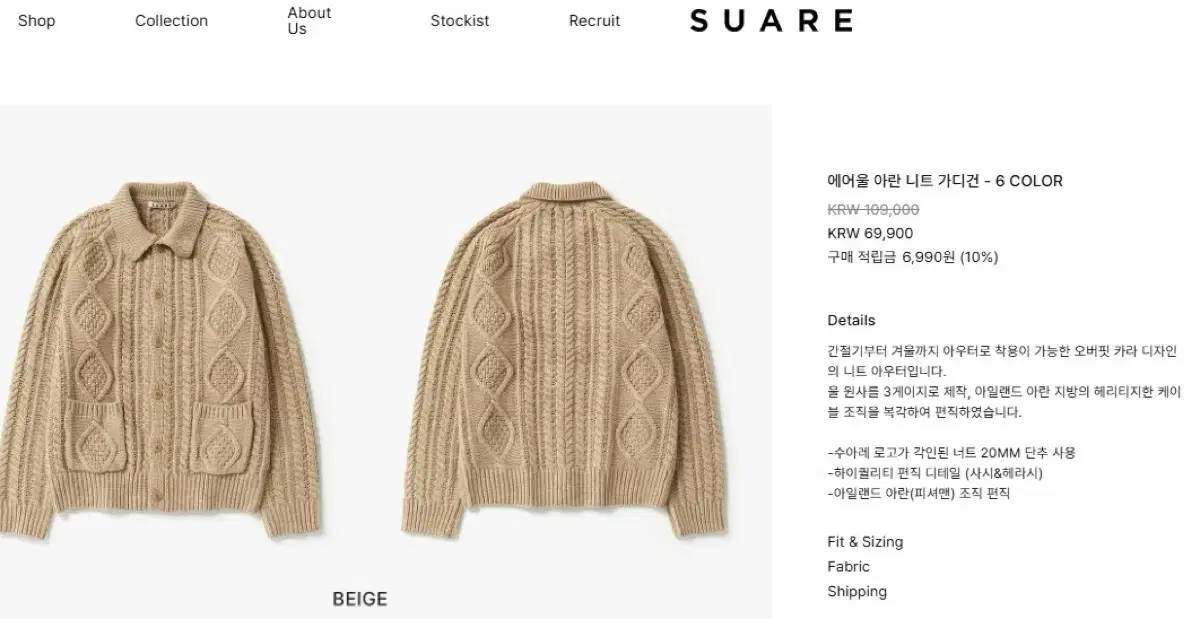Open the About Us page
Viewport: 1200px width, 619px height.
(x=309, y=21)
